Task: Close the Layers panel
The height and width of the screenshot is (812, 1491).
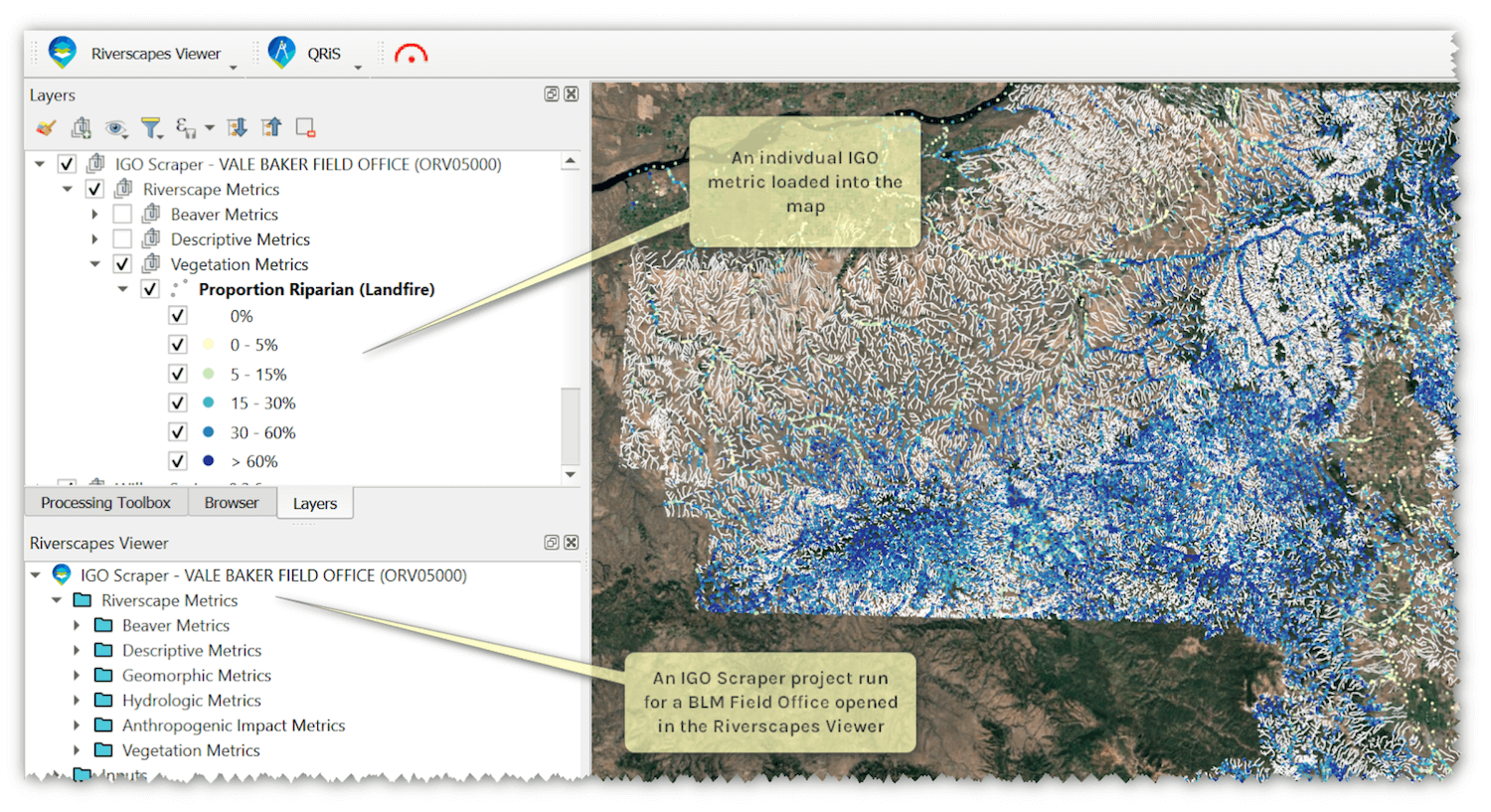Action: 572,94
